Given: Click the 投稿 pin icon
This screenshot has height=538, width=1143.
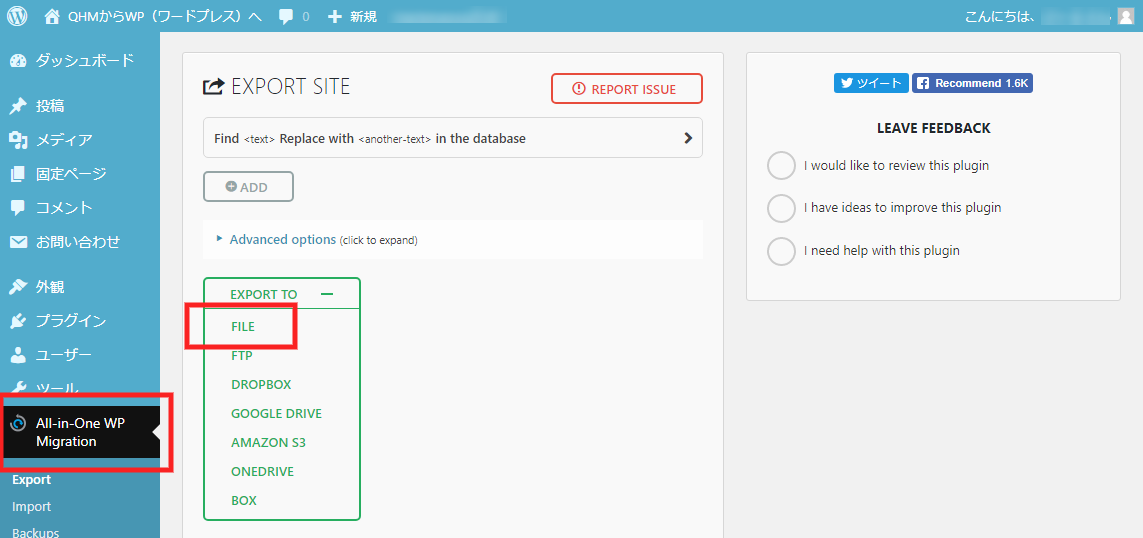Looking at the screenshot, I should (x=18, y=106).
